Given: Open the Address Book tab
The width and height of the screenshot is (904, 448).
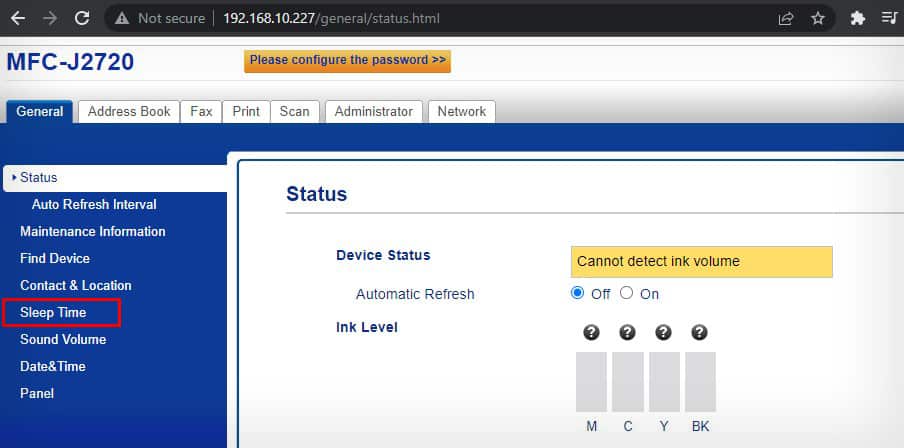Looking at the screenshot, I should tap(129, 112).
